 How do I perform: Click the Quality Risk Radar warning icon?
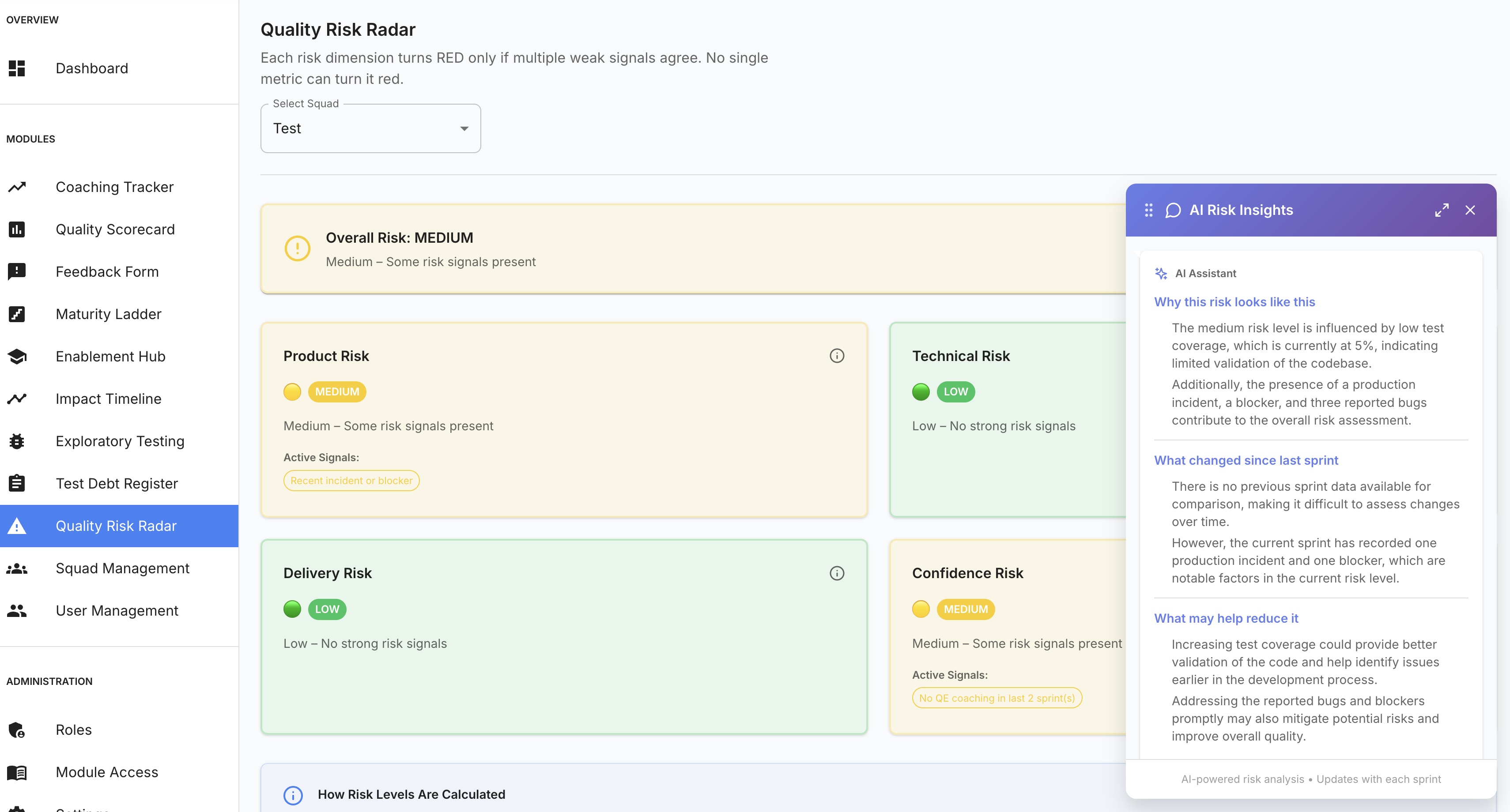click(x=17, y=526)
